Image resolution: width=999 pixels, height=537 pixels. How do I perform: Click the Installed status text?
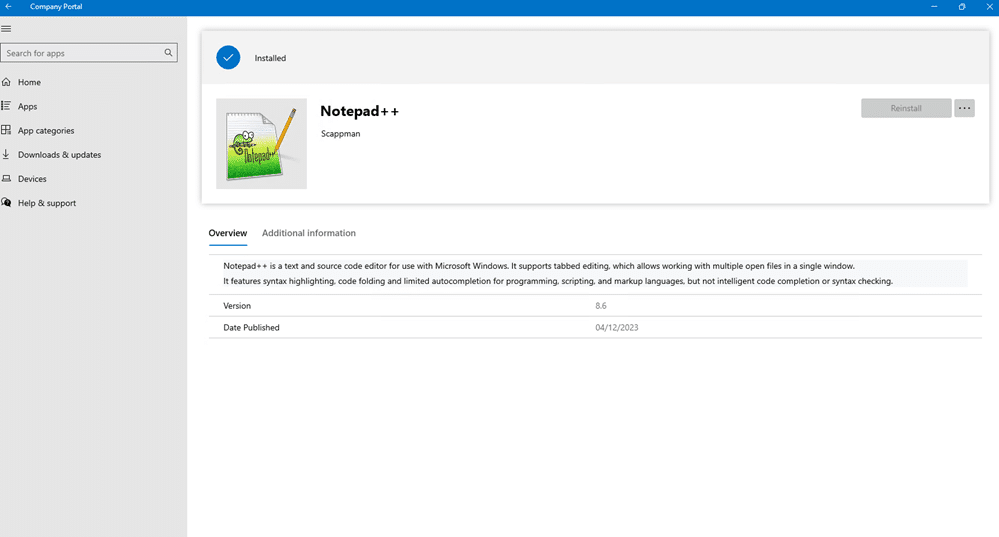tap(270, 58)
